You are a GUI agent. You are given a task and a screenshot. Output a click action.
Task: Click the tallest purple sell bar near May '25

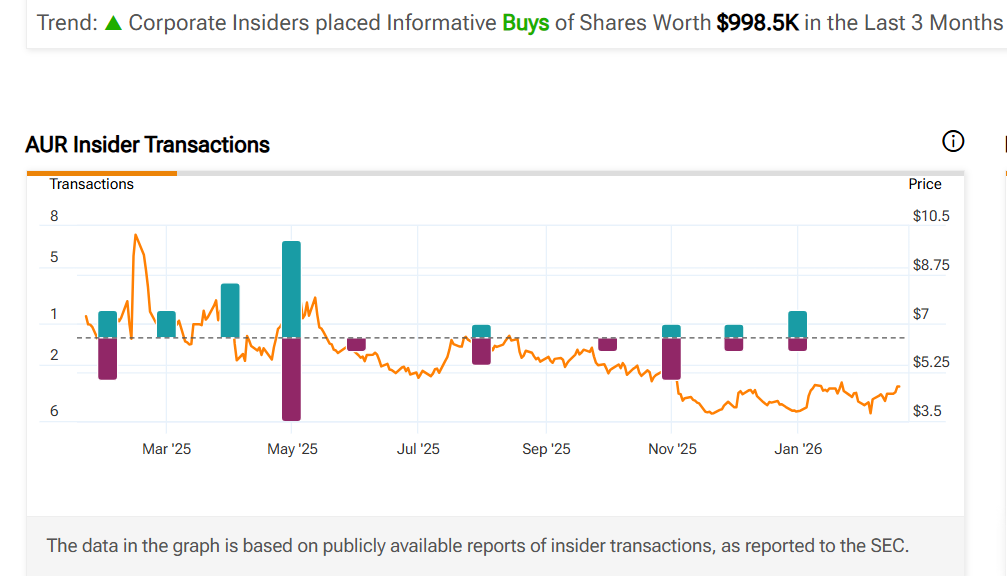click(291, 378)
